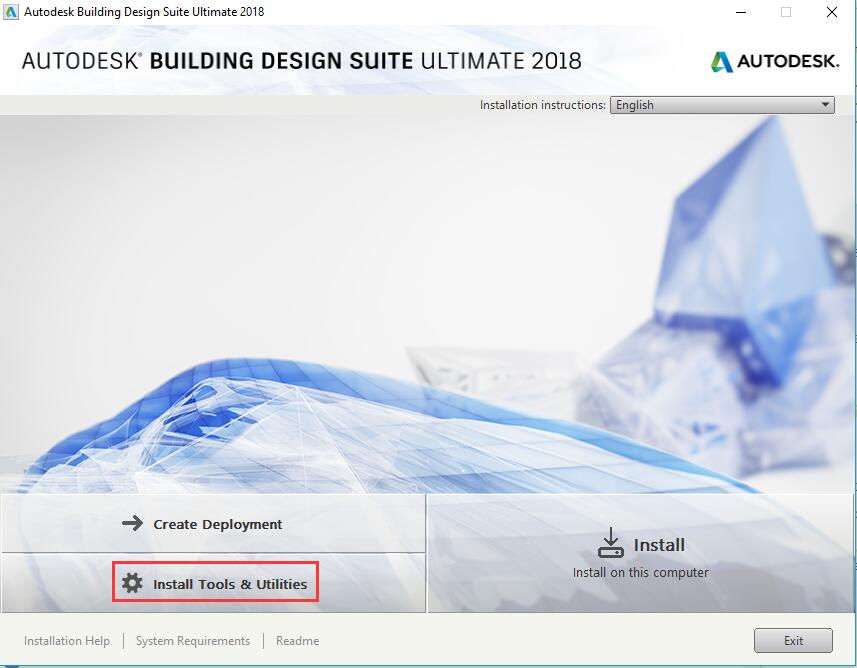Open the Installation instructions language dropdown
Screen dimensions: 857x668
tap(722, 105)
